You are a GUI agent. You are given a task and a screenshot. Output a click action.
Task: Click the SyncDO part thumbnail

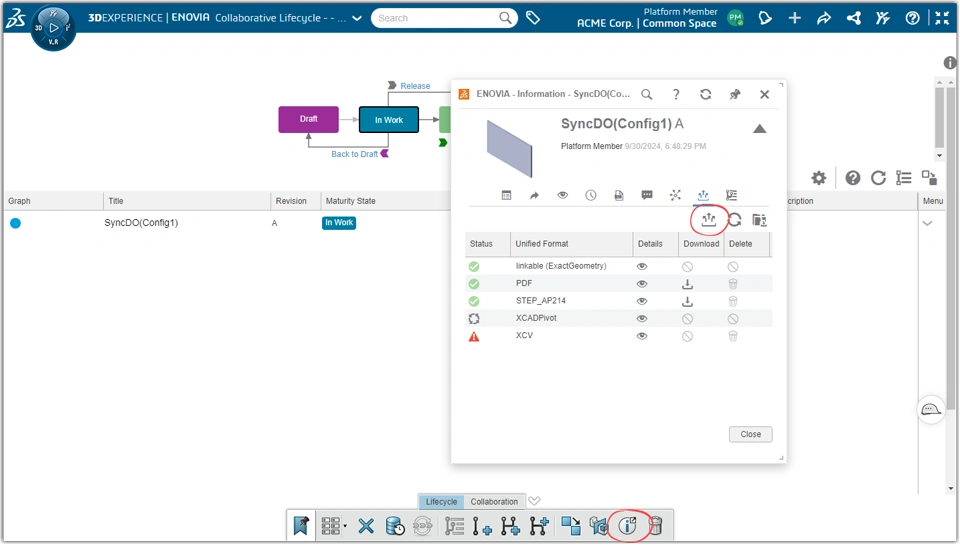tap(509, 149)
